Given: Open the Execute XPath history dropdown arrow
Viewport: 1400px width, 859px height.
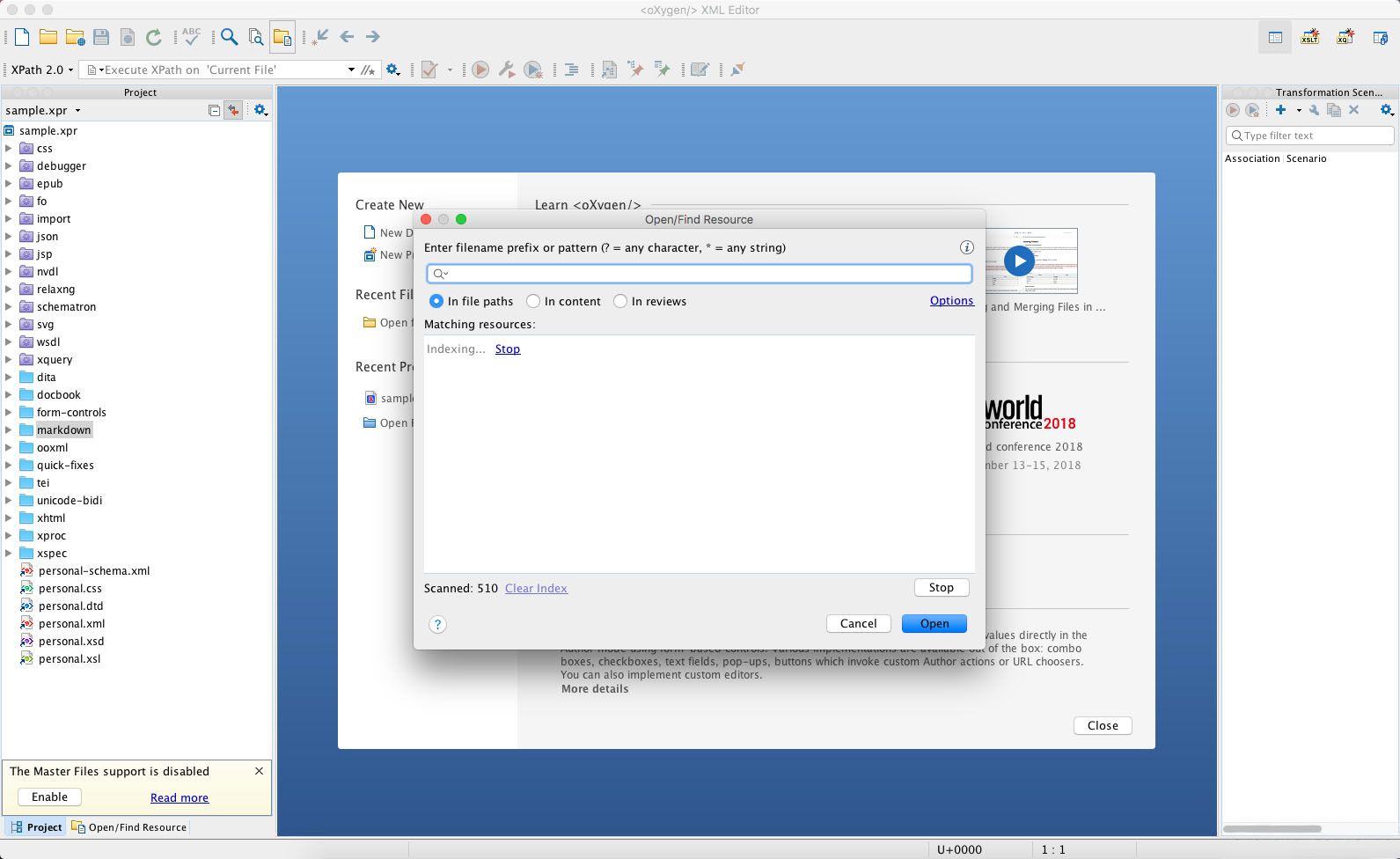Looking at the screenshot, I should [351, 70].
